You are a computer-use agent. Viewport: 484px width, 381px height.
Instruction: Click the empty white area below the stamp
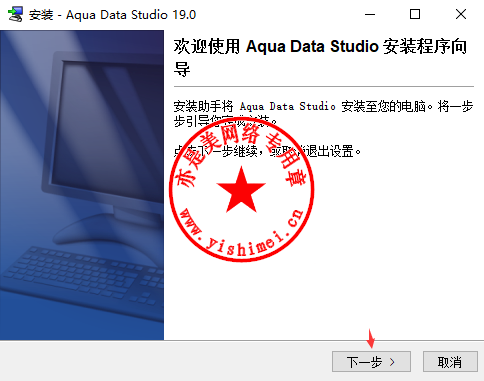click(x=320, y=300)
